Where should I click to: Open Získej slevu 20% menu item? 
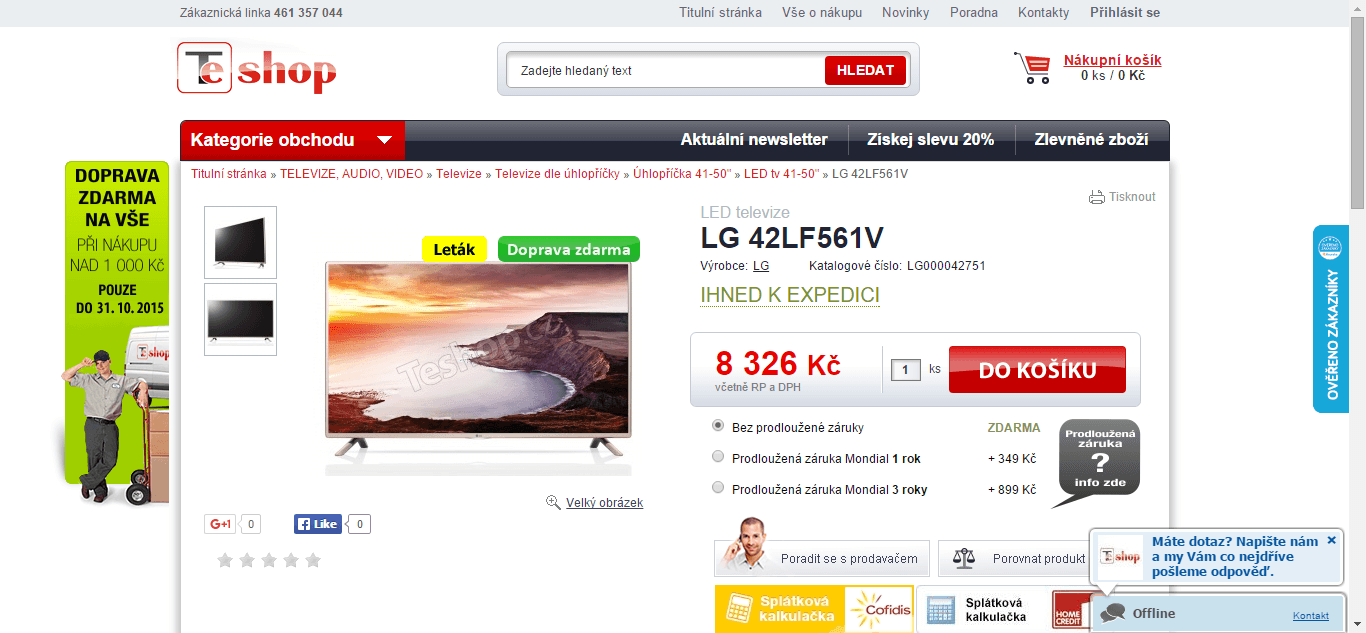pos(931,140)
